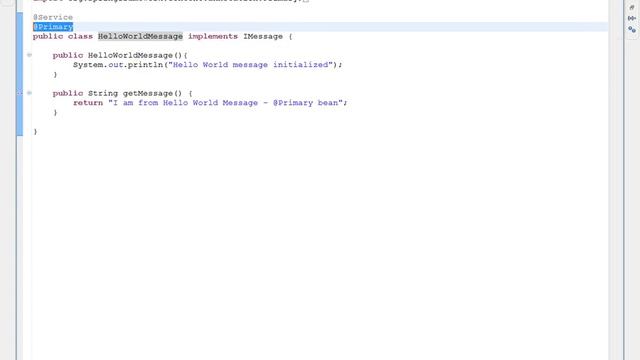Click the "I am from Hello World Message" string
This screenshot has width=640, height=360.
coord(225,103)
